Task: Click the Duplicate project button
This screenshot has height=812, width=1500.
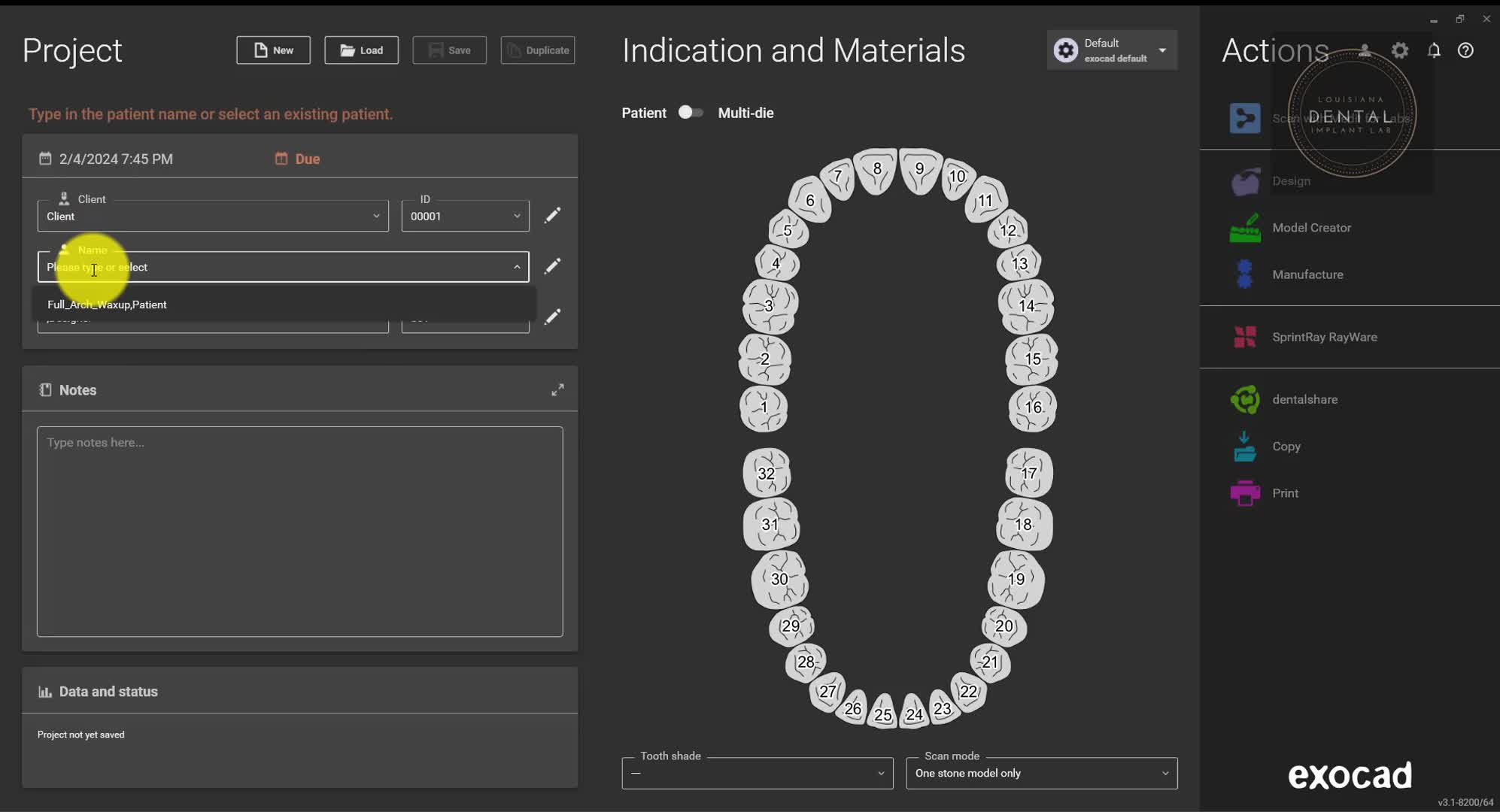Action: (x=538, y=50)
